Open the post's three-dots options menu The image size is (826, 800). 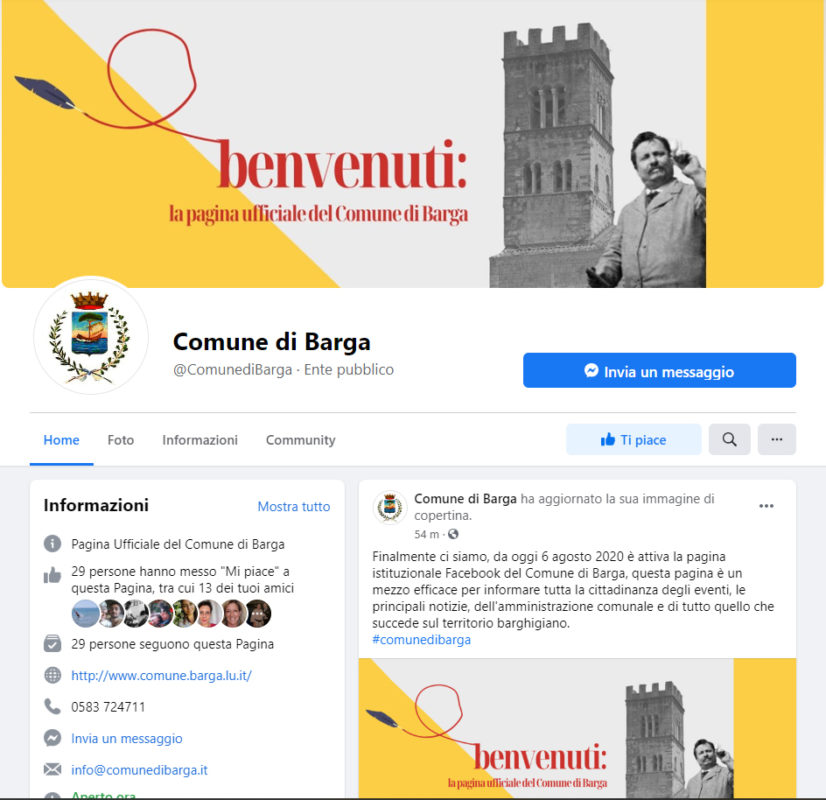(x=766, y=506)
